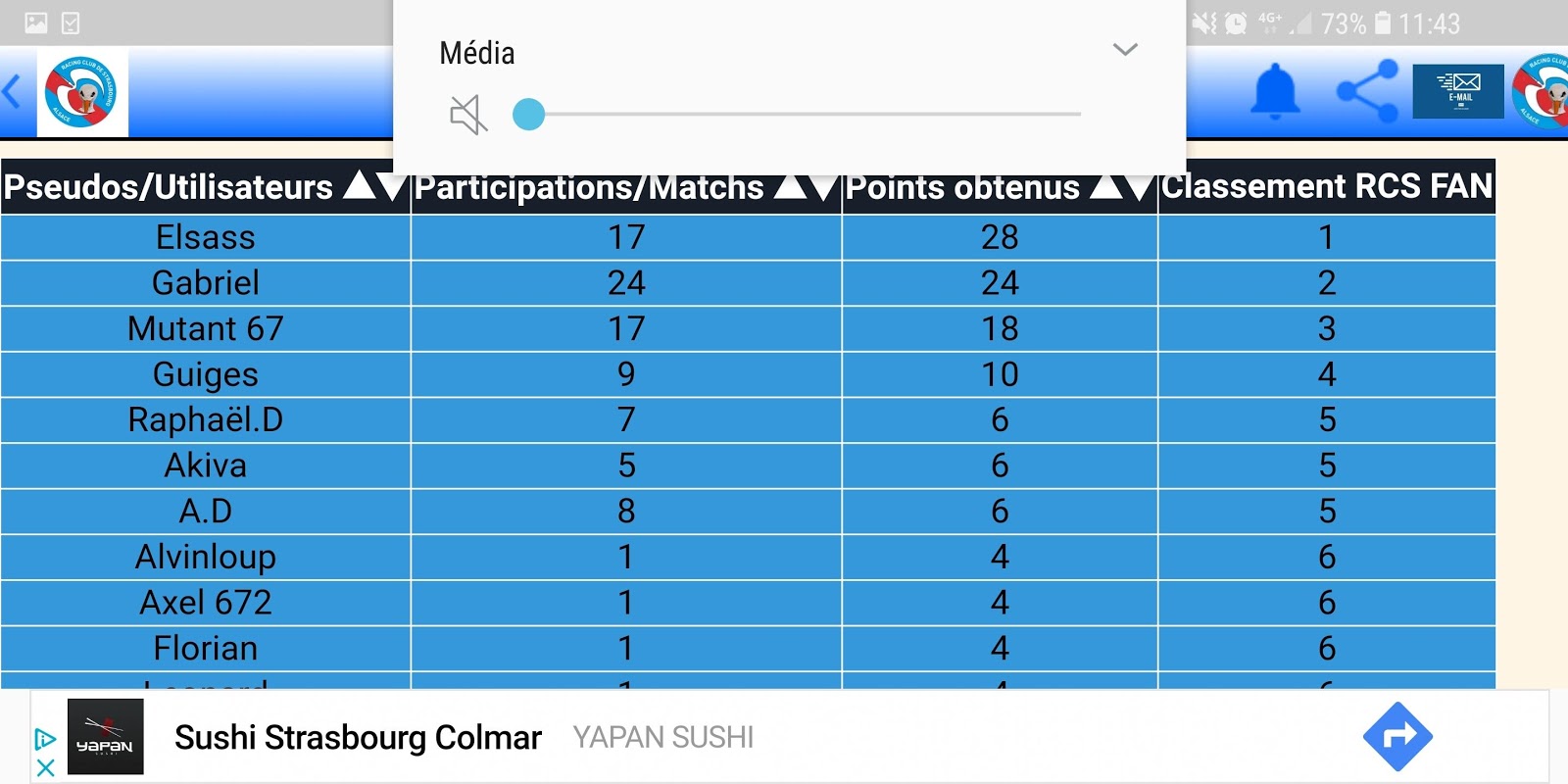Sort Points obtenus descending with down arrow

1140,186
